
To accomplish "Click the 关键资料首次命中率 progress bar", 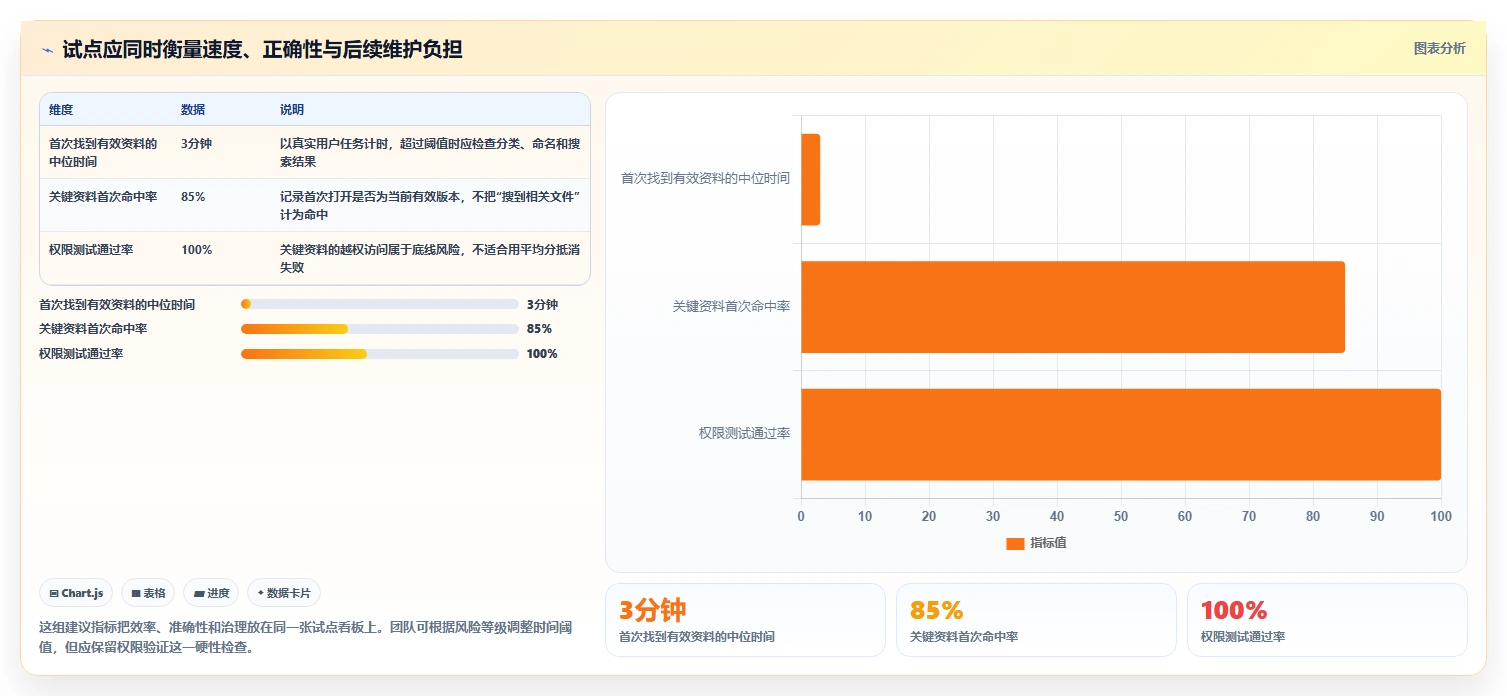I will click(380, 329).
